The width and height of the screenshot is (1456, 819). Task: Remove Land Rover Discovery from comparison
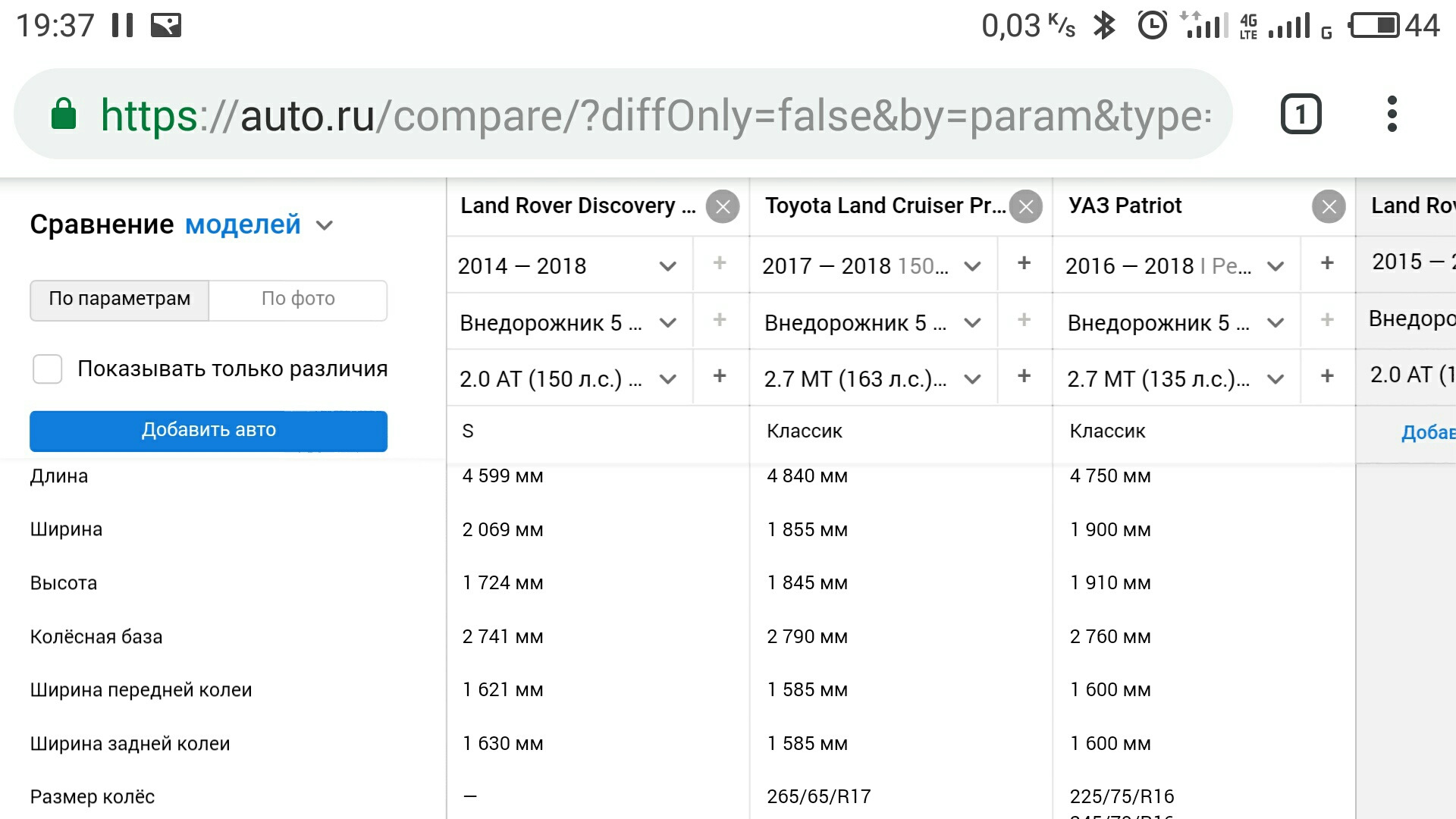(722, 206)
